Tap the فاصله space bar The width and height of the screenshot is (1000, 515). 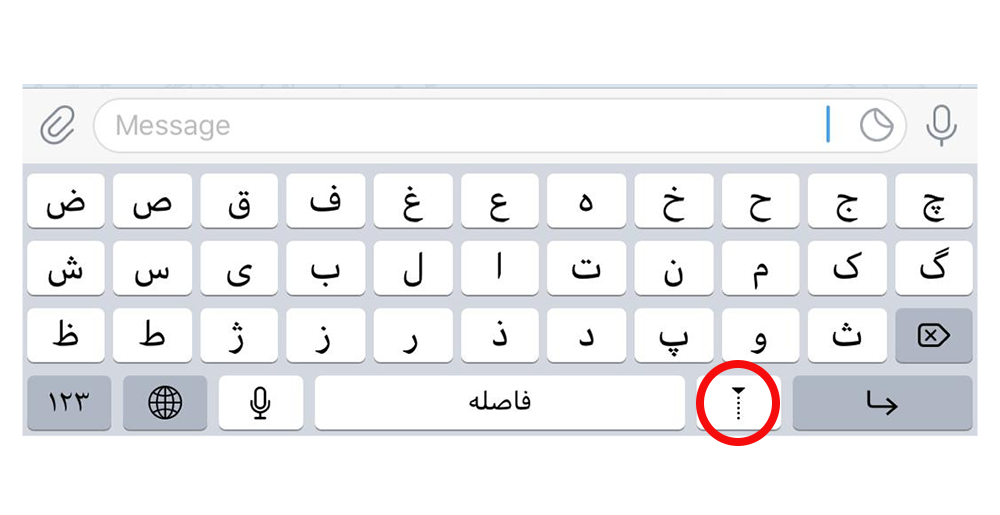coord(499,402)
